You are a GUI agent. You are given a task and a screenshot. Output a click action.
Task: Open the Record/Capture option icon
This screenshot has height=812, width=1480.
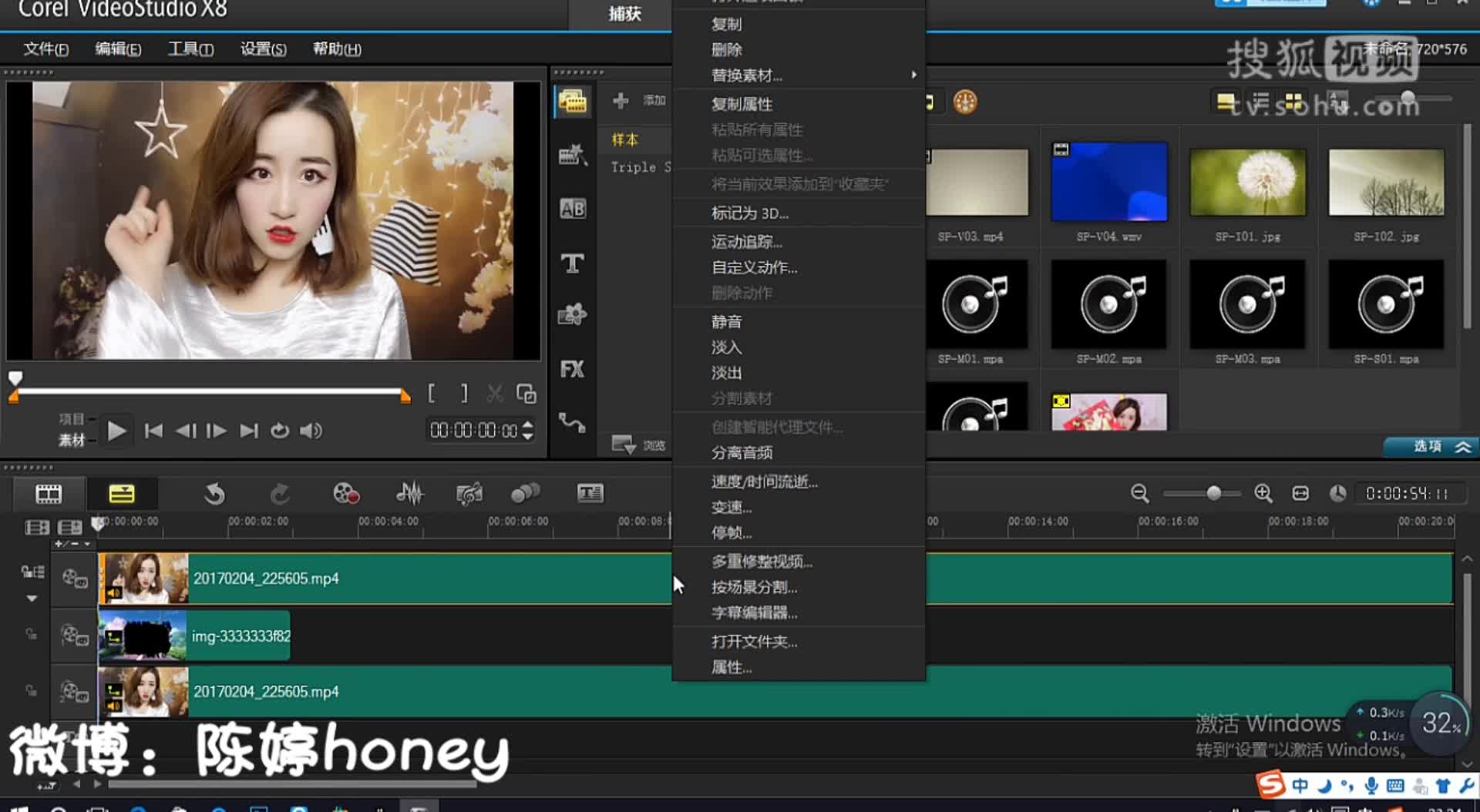346,494
